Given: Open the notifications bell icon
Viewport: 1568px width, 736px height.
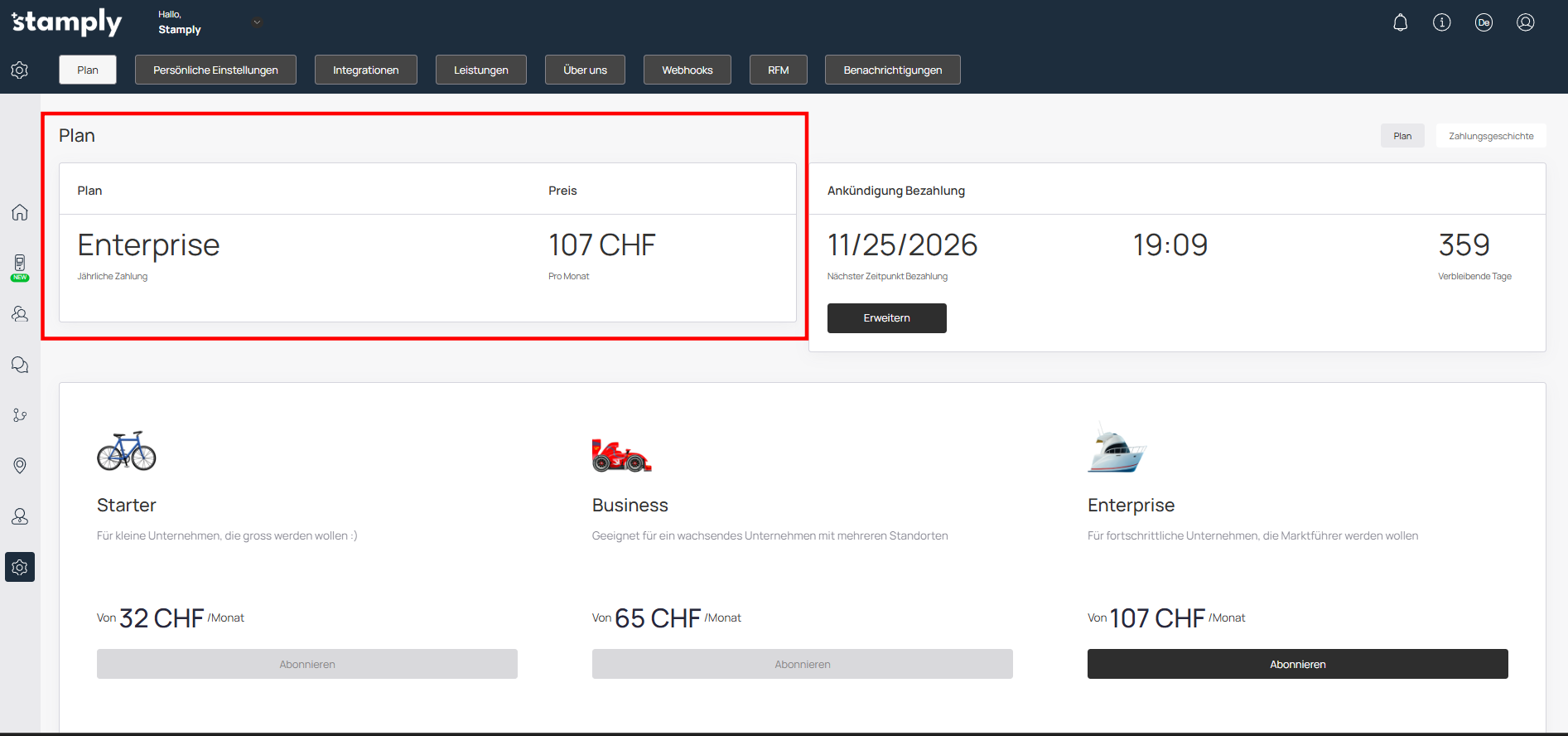Looking at the screenshot, I should (1400, 22).
